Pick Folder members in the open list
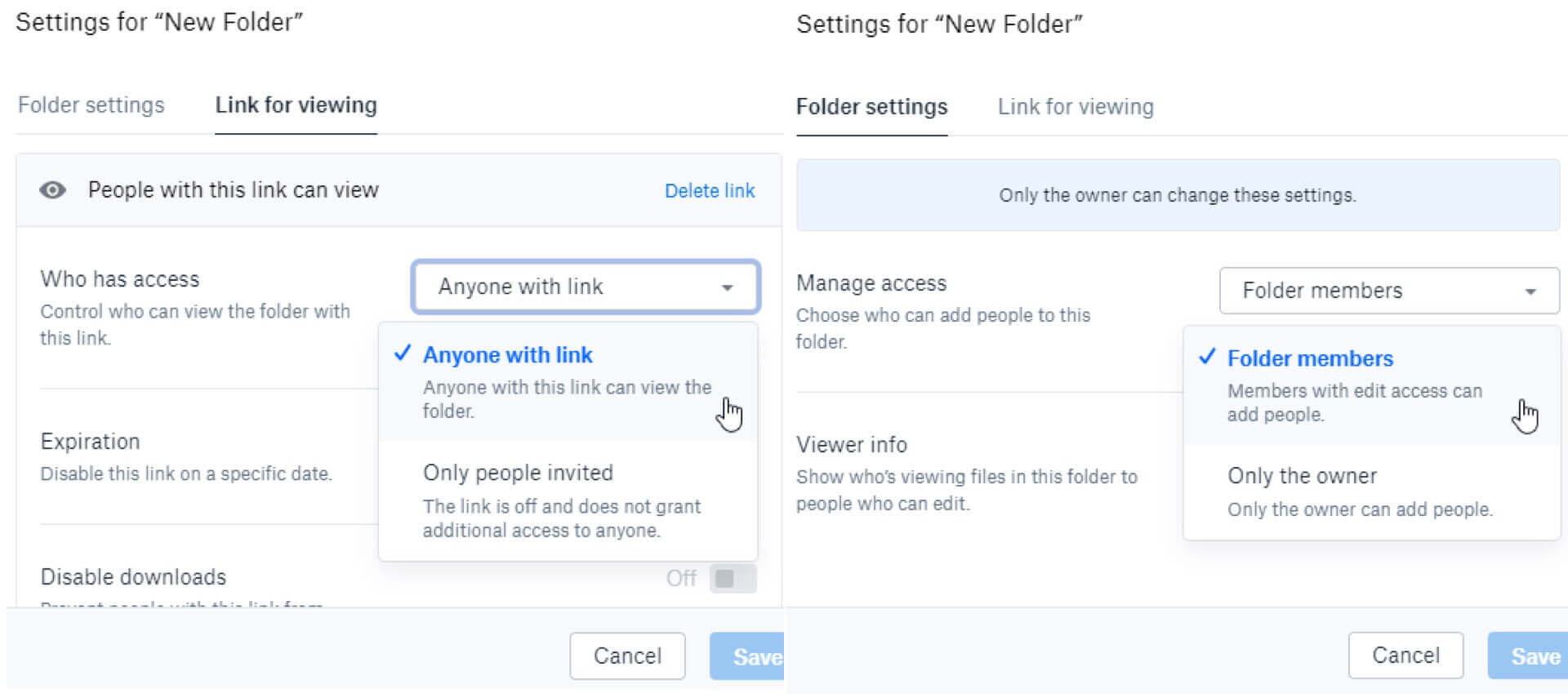The width and height of the screenshot is (1568, 694). (x=1310, y=358)
